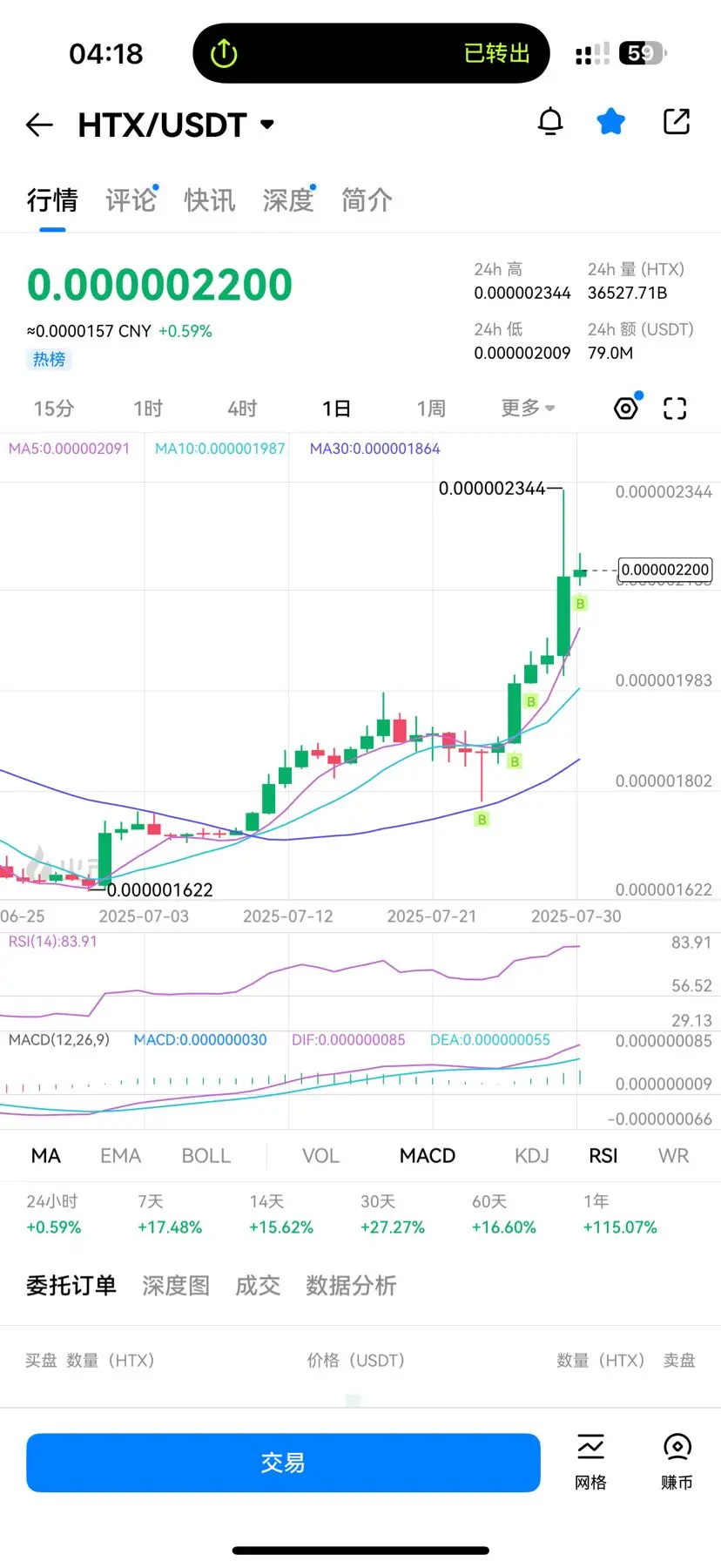
Task: Select the 委托订单 order book tab
Action: pyautogui.click(x=71, y=1286)
